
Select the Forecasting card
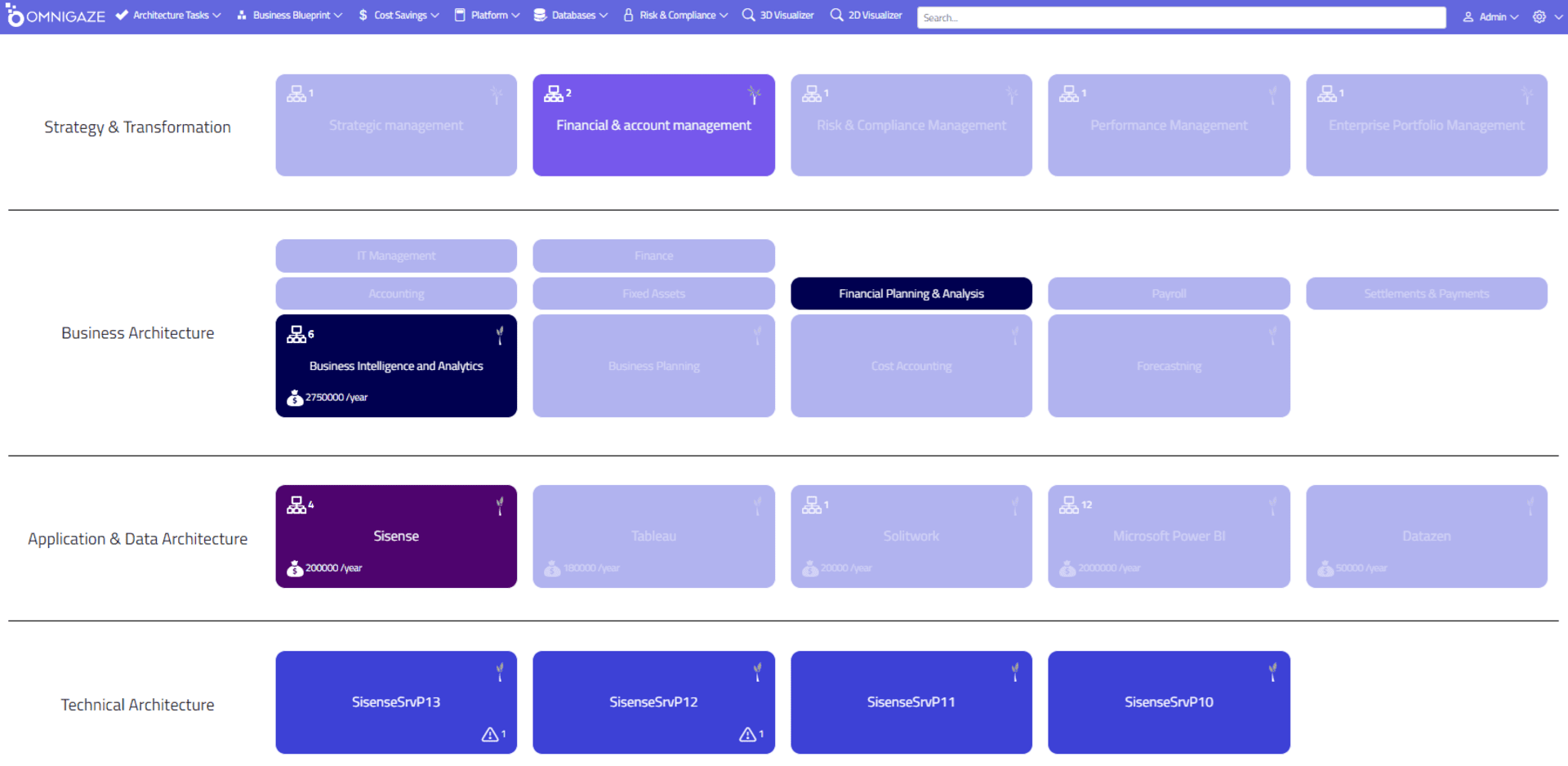1169,366
